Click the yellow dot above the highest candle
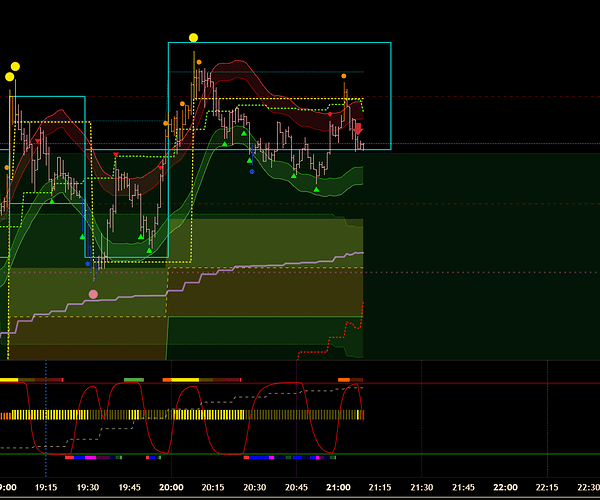 (x=194, y=38)
